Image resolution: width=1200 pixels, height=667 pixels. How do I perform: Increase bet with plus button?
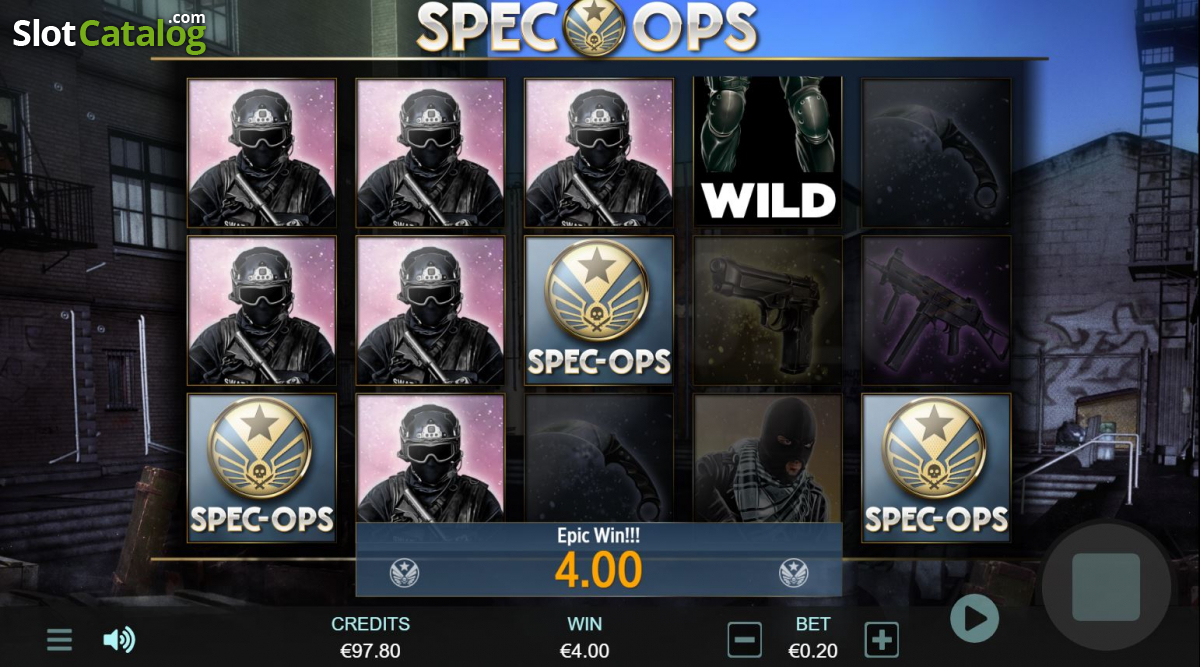point(881,640)
